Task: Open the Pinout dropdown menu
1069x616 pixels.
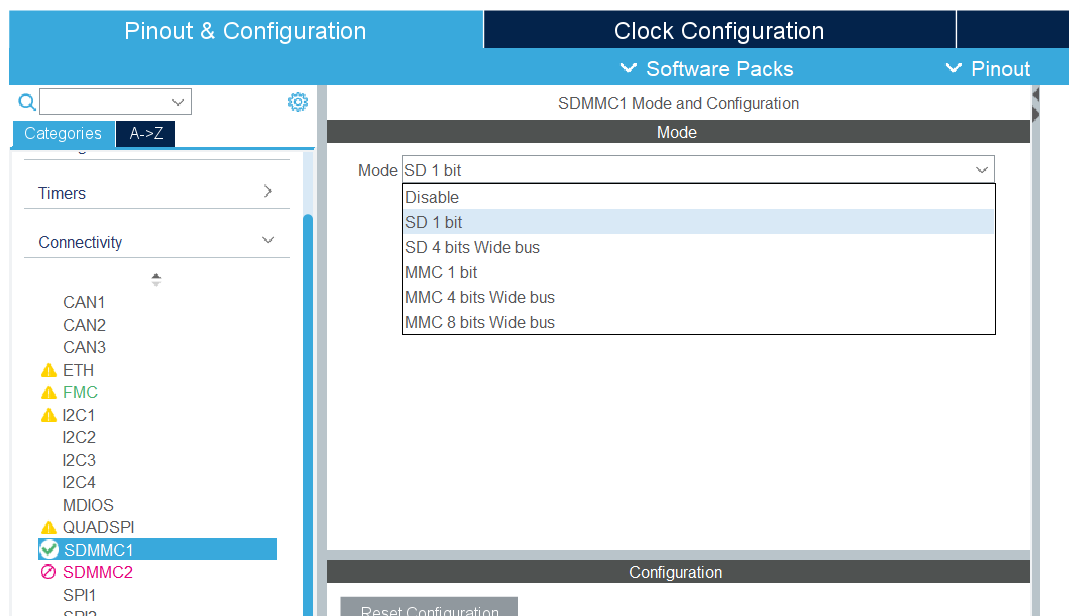Action: (988, 69)
